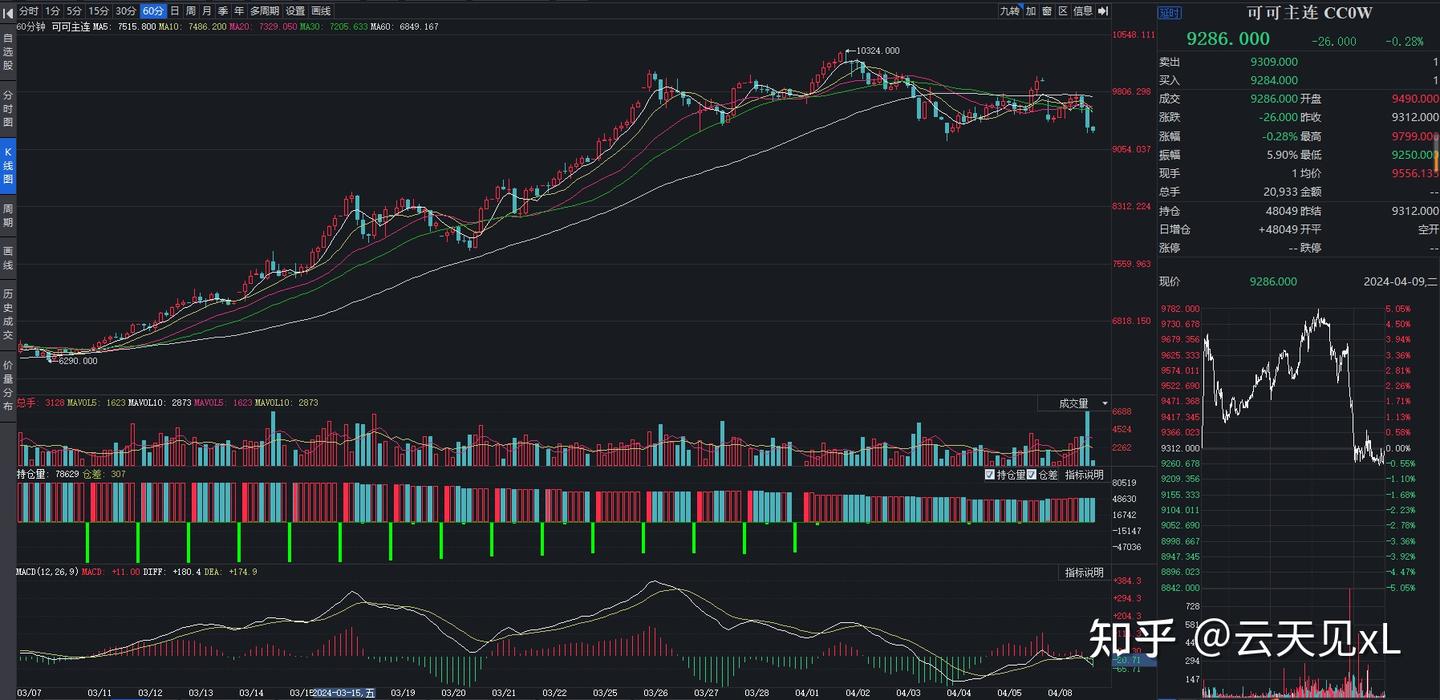1440x700 pixels.
Task: Click the 04/08 date on time axis
Action: 1060,692
